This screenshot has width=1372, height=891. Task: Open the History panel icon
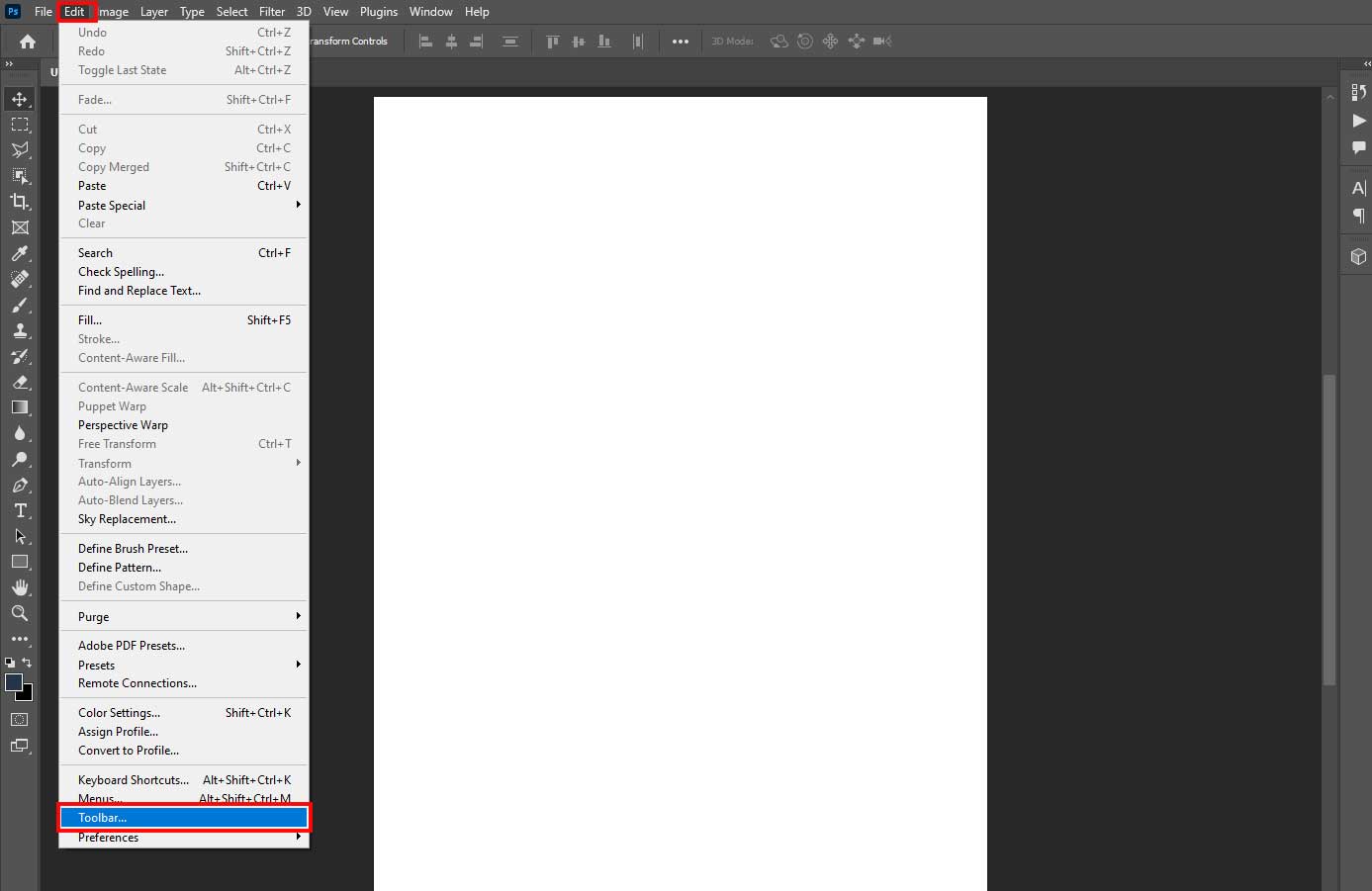[1358, 93]
